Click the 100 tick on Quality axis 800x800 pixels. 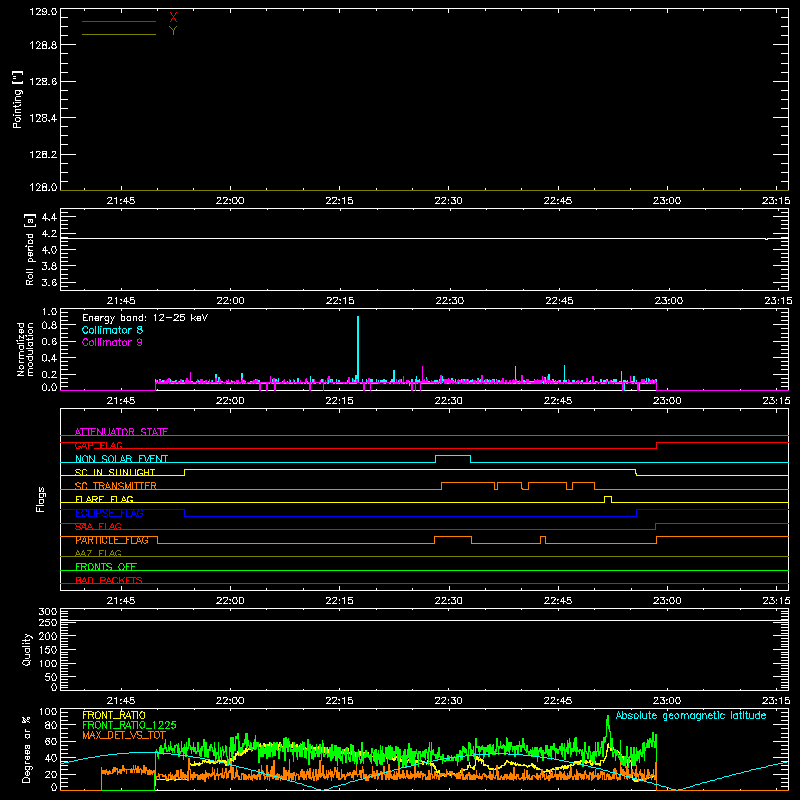48,664
